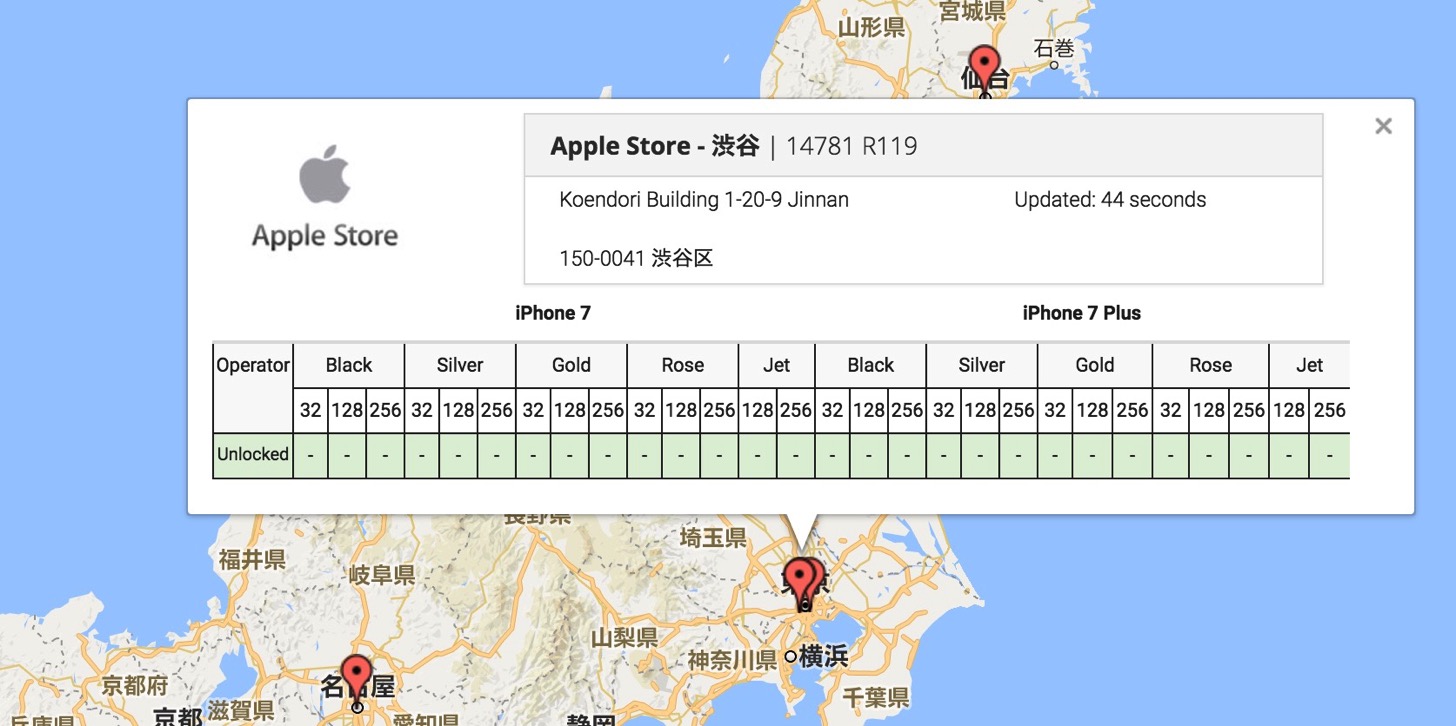
Task: Click iPhone 7 Silver column header
Action: point(460,365)
